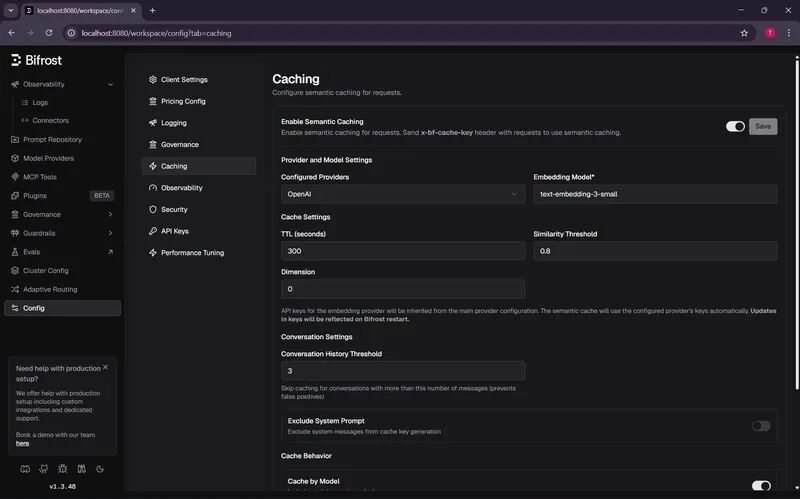The image size is (800, 499).
Task: Bookmark this page with the star icon
Action: point(744,32)
